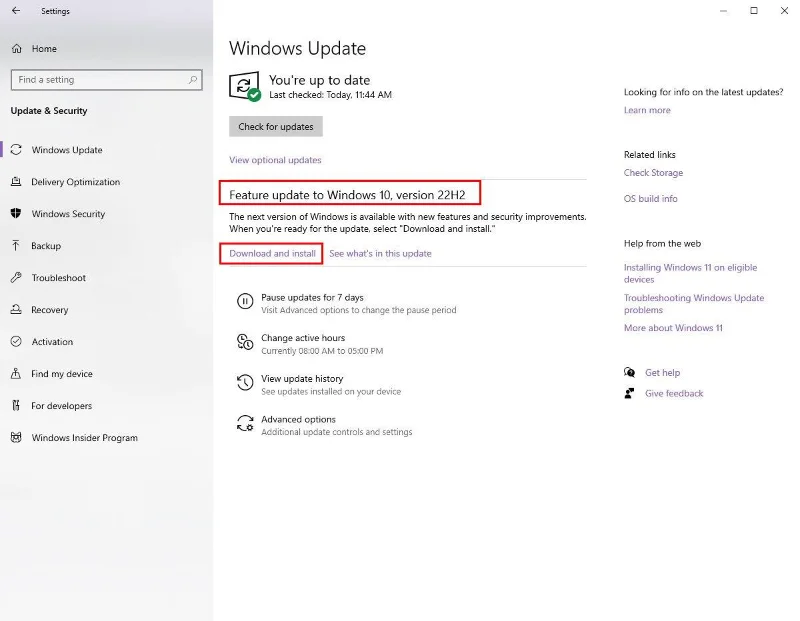
Task: Click the Get help chat bubble icon
Action: (630, 372)
